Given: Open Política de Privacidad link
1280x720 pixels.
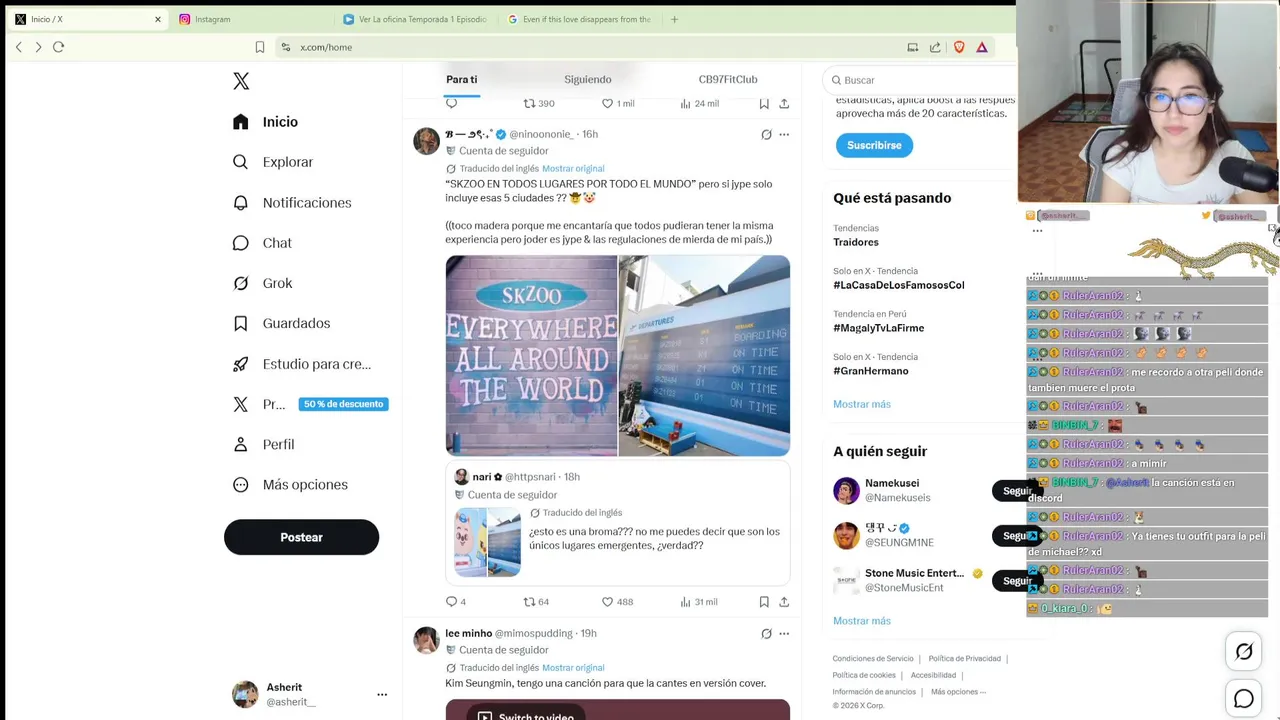Looking at the screenshot, I should point(965,658).
